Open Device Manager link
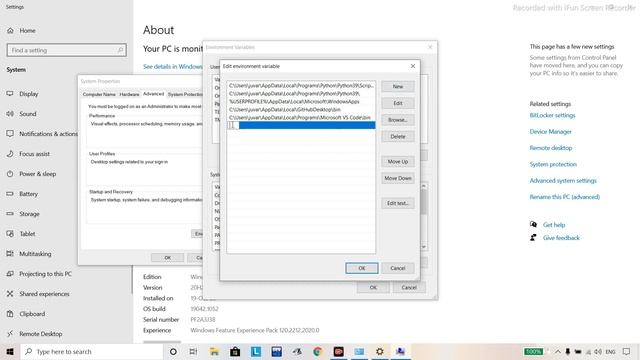Screen dimensions: 640x360 [550, 132]
